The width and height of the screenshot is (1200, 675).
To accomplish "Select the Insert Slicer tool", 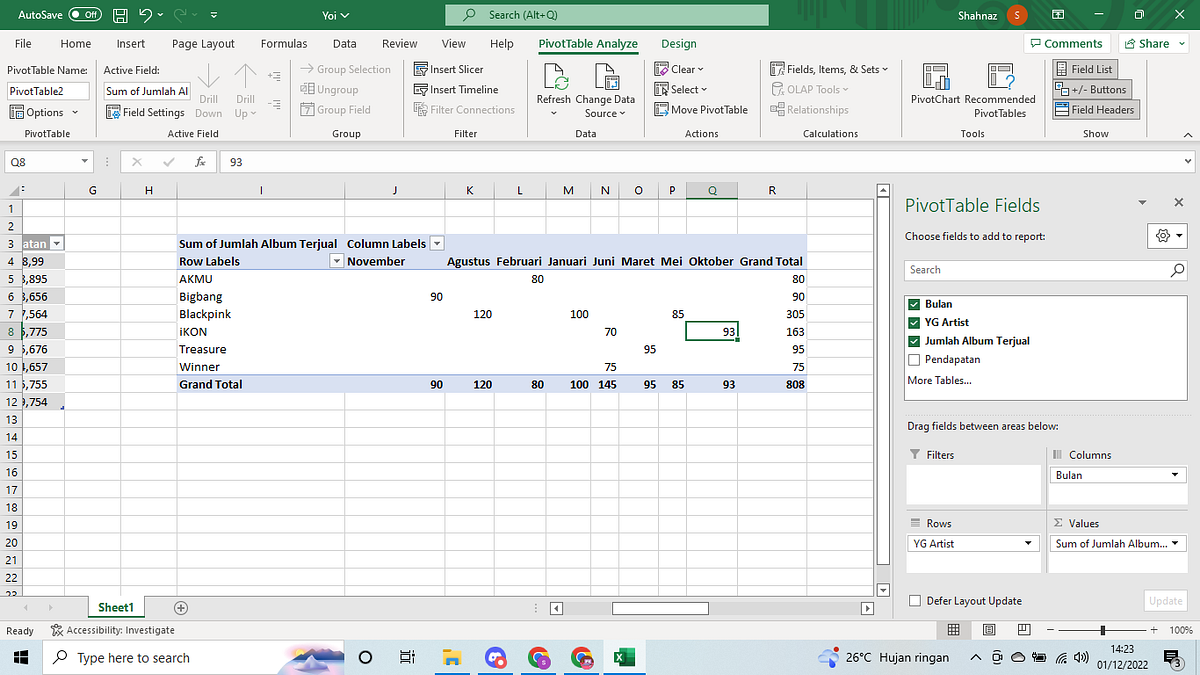I will [455, 68].
